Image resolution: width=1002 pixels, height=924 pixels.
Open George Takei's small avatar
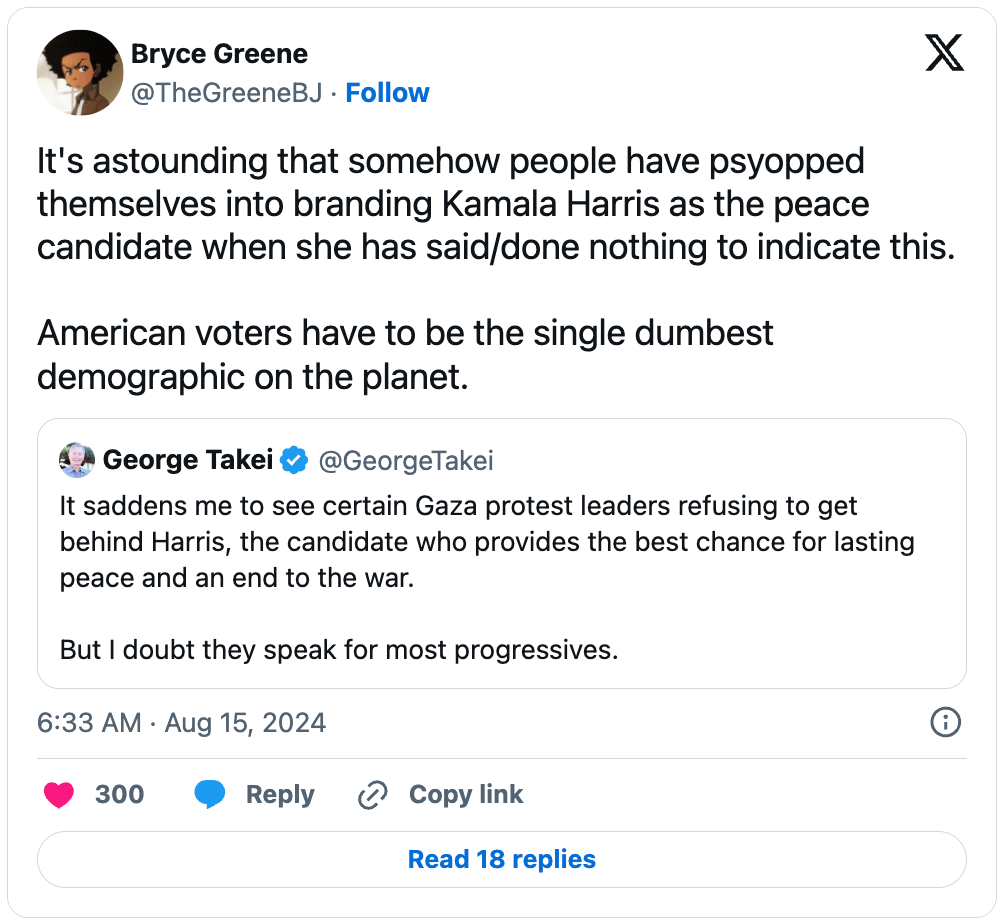[77, 460]
